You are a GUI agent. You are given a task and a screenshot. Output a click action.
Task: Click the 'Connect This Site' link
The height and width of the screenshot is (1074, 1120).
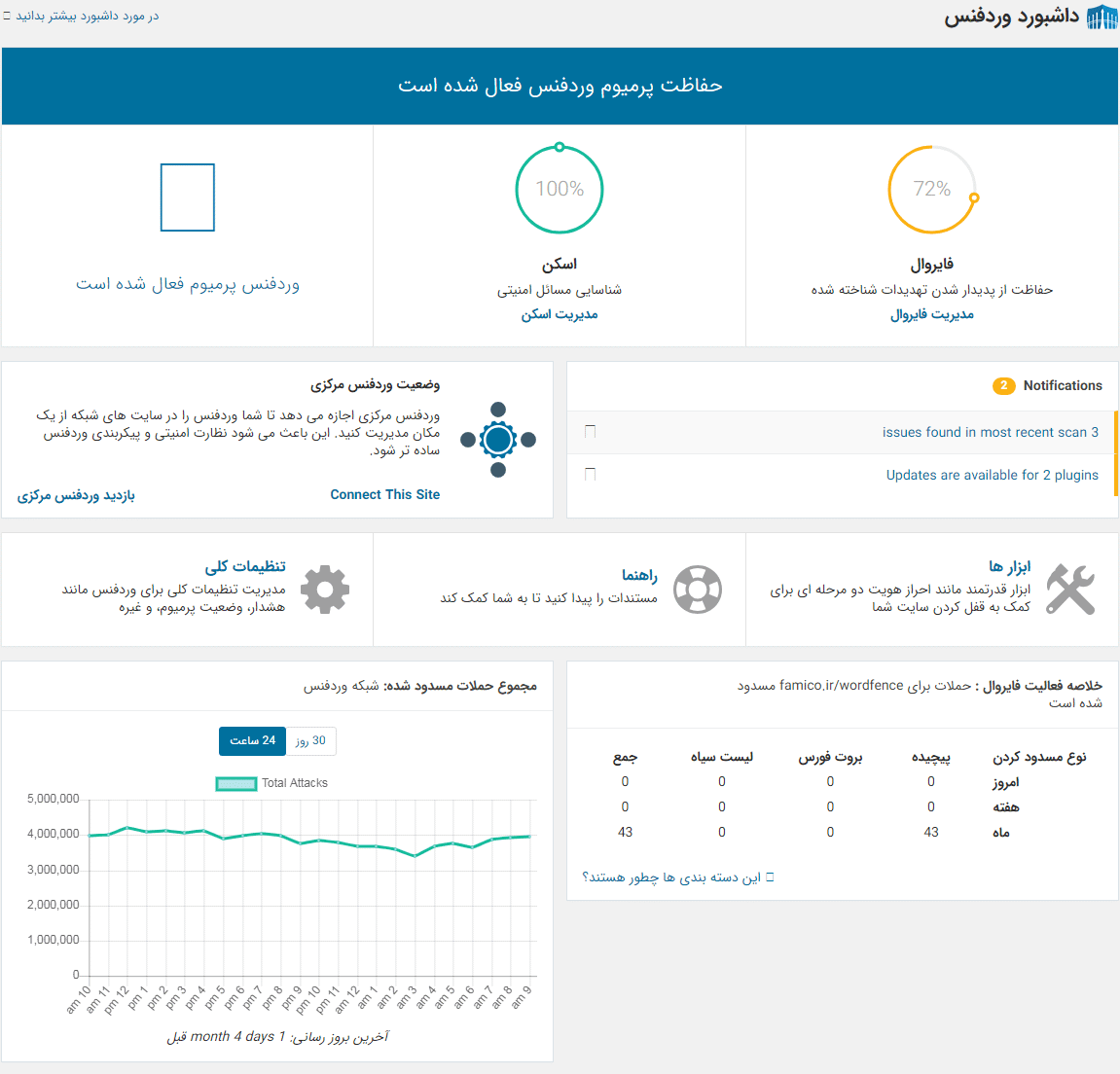pyautogui.click(x=385, y=494)
